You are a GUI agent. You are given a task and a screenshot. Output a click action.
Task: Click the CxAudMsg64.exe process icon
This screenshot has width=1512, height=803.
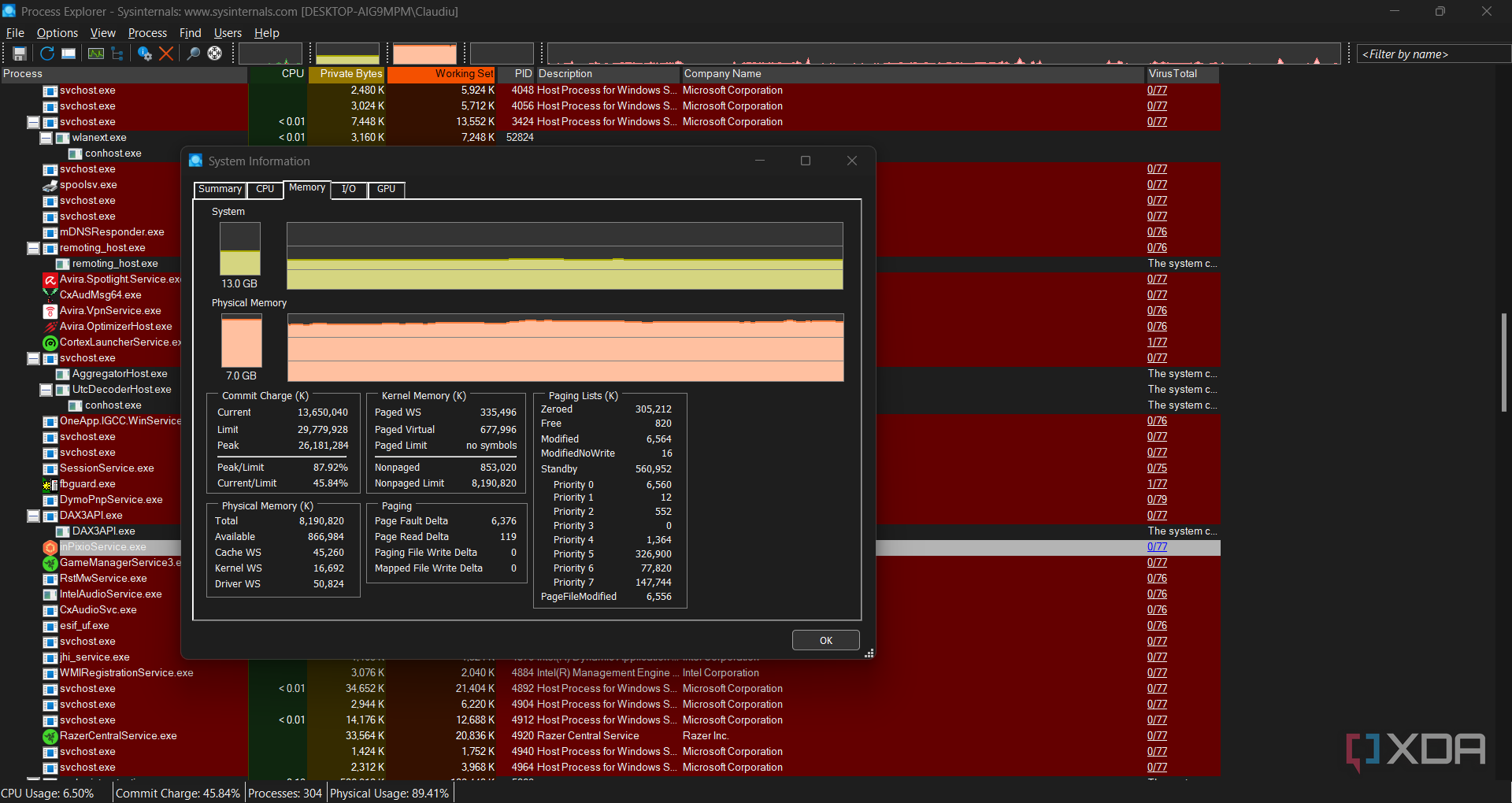click(x=50, y=295)
